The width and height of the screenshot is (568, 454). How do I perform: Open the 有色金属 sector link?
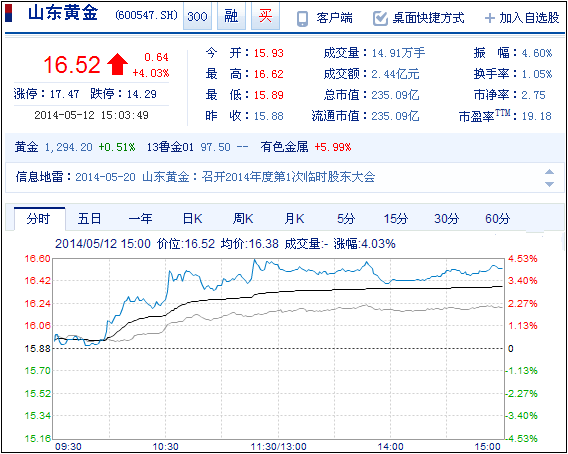click(284, 147)
